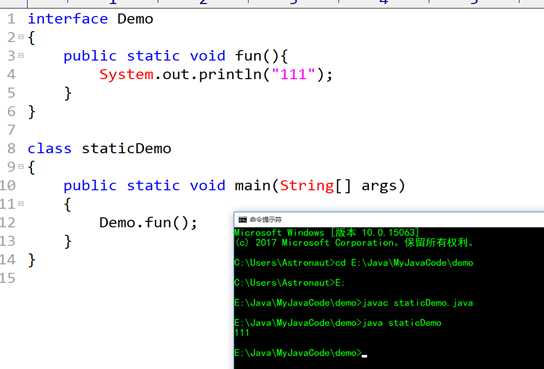Collapse the fun() method fold on line 3
The height and width of the screenshot is (369, 544).
point(21,55)
